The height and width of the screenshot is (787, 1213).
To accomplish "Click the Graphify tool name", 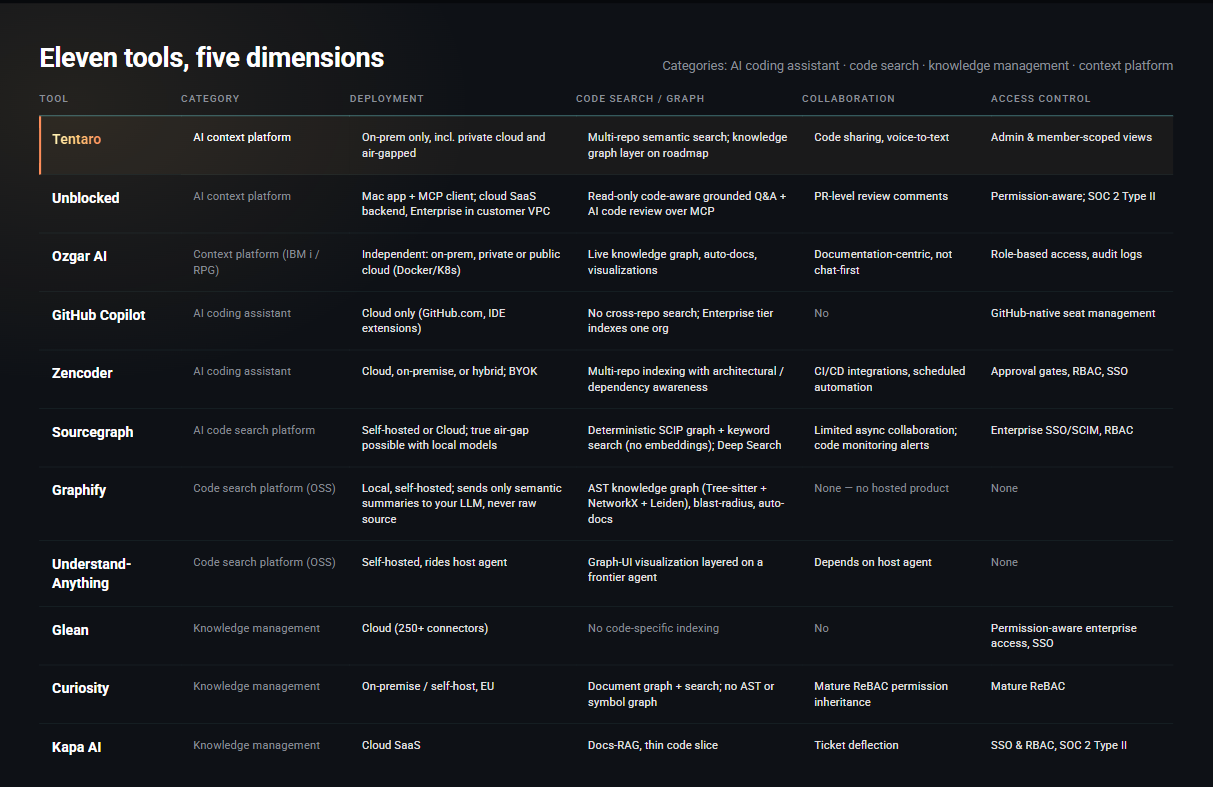I will (x=79, y=490).
